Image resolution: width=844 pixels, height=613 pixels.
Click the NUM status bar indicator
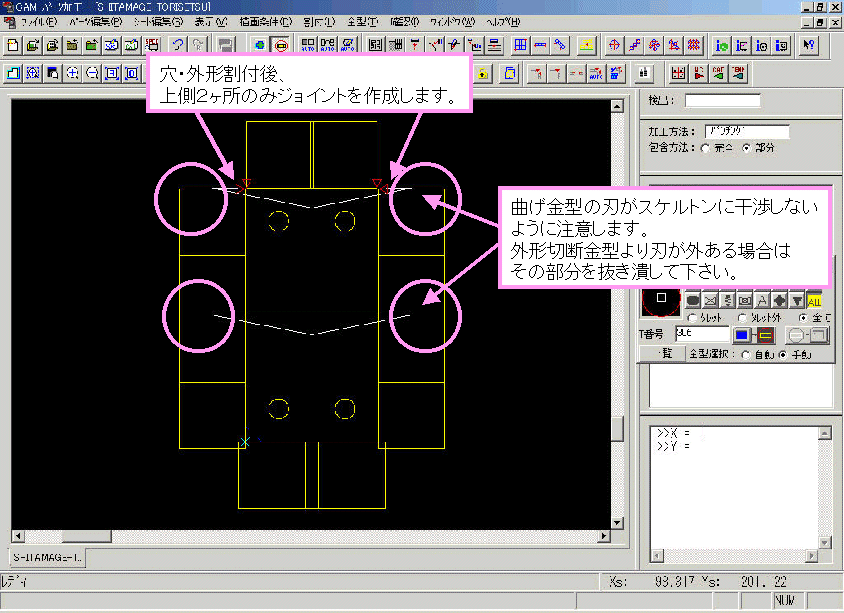coord(784,599)
